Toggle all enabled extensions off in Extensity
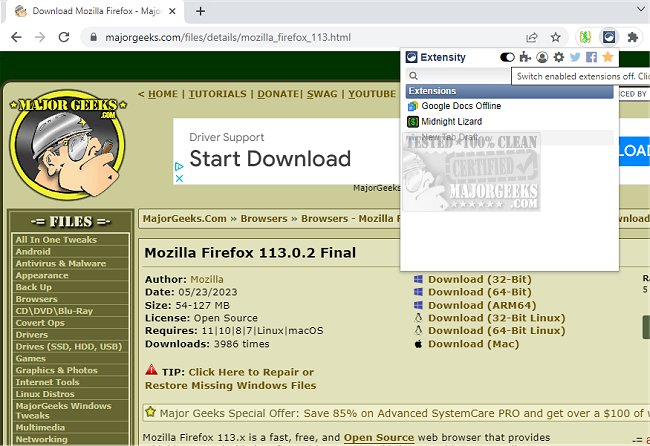The width and height of the screenshot is (650, 446). pos(507,57)
